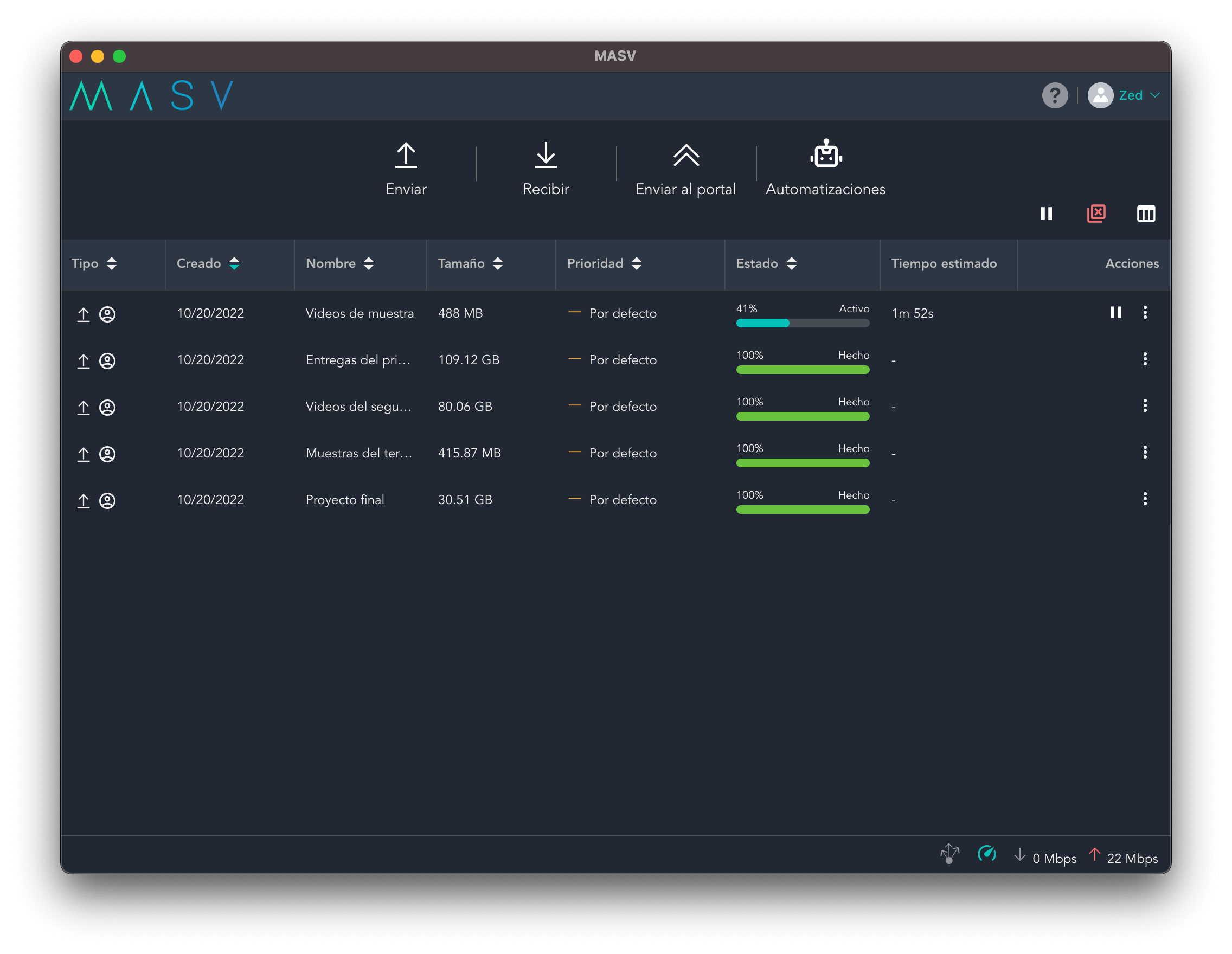The height and width of the screenshot is (954, 1232).
Task: Click the network connections icon in status bar
Action: (949, 854)
